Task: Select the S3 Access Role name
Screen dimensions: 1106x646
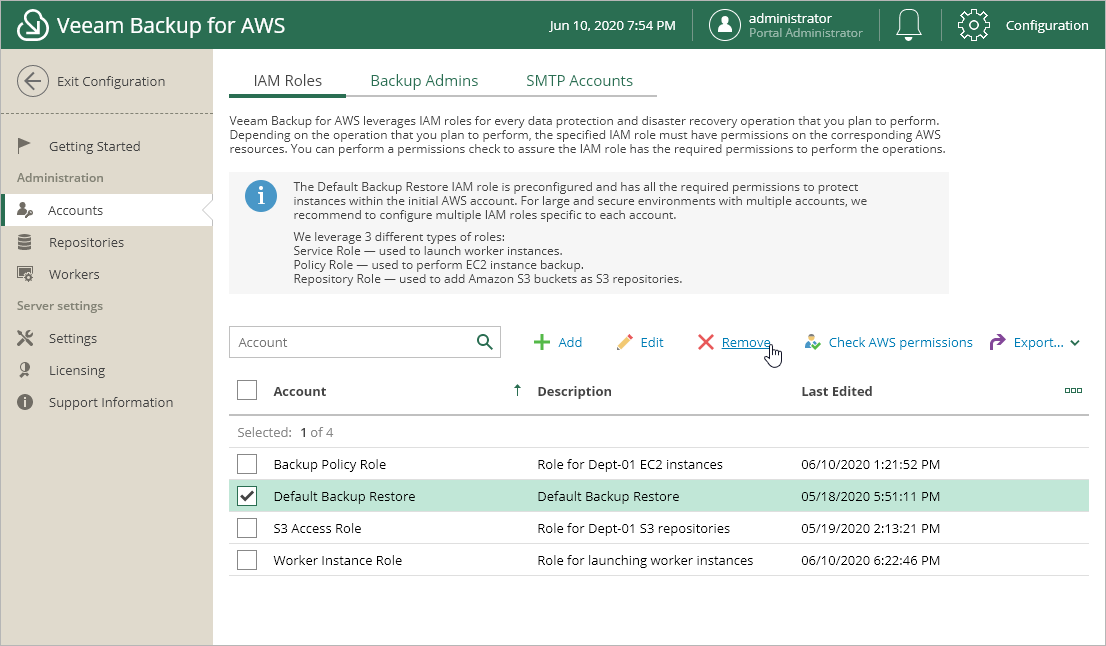Action: (x=317, y=528)
